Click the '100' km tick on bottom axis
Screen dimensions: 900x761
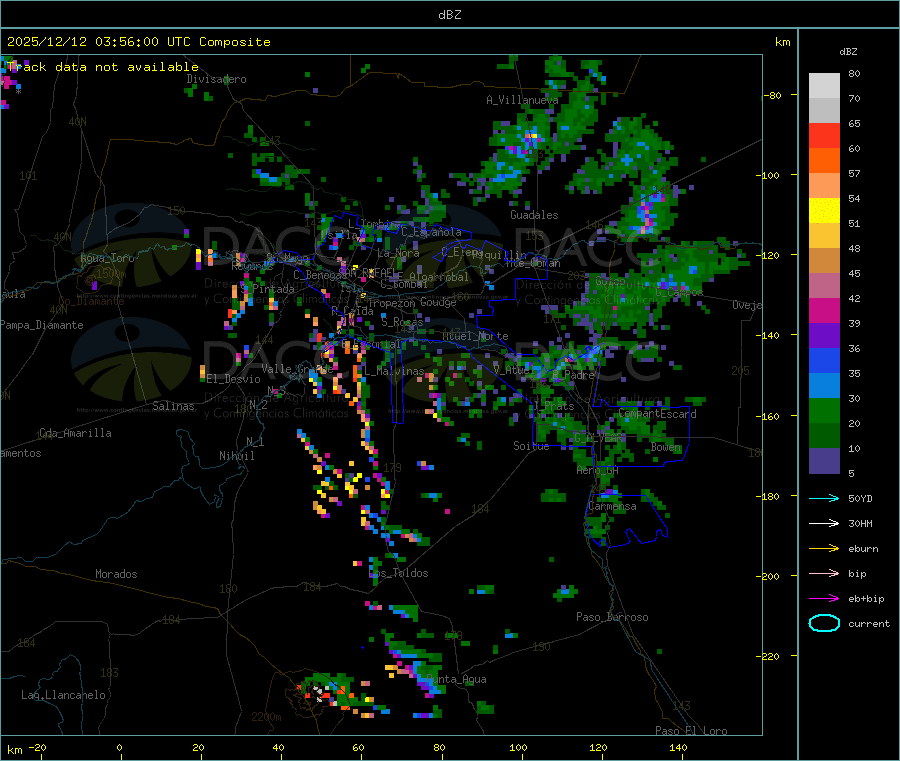coord(518,747)
